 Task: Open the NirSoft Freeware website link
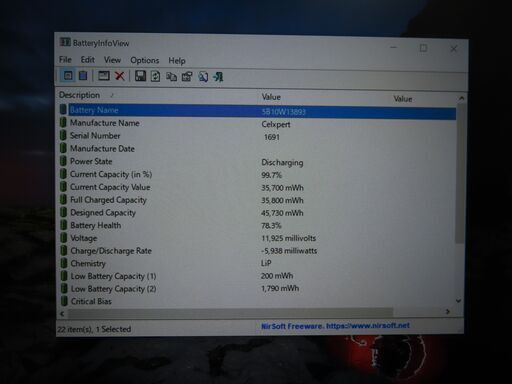click(335, 326)
